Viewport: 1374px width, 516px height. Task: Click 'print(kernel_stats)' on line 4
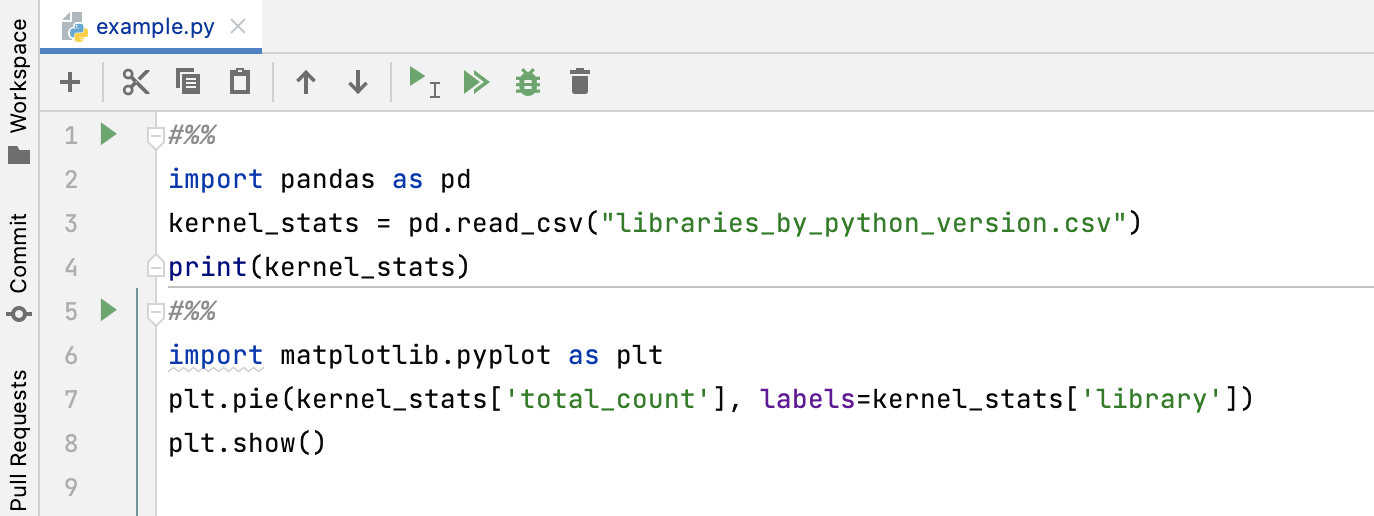320,267
